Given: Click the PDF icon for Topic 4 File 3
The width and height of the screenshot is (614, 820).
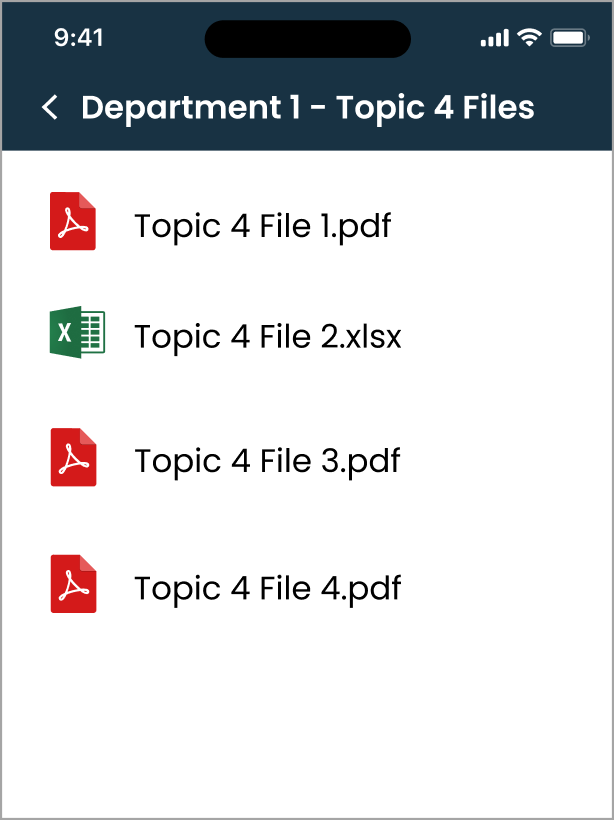Looking at the screenshot, I should coord(73,460).
